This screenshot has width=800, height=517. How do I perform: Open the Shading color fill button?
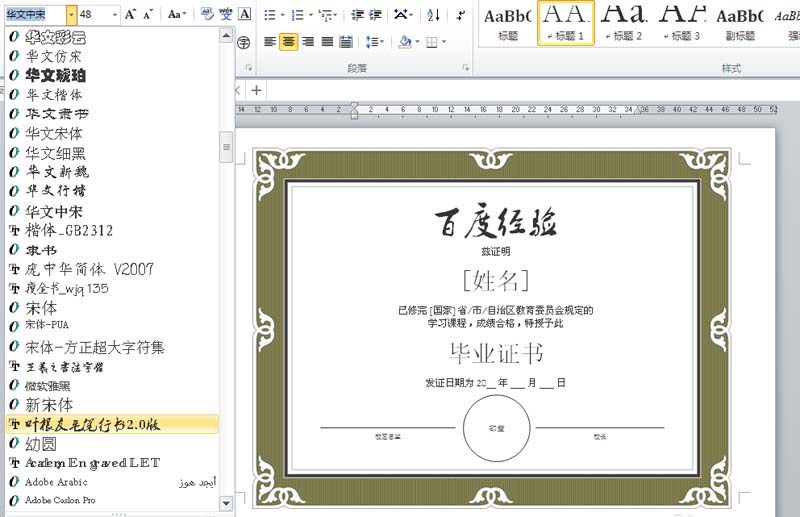click(407, 42)
